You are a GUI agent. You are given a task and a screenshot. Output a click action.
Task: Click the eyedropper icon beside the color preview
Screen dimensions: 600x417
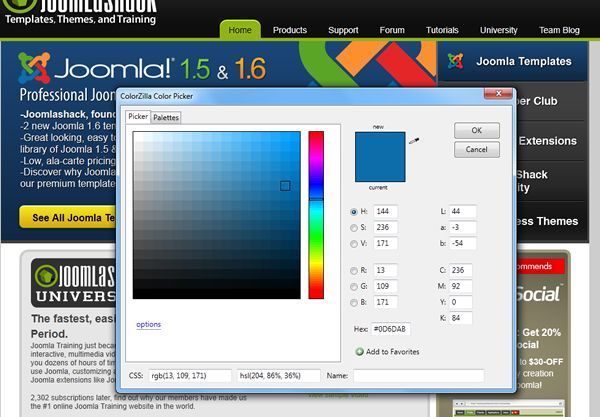(x=414, y=141)
